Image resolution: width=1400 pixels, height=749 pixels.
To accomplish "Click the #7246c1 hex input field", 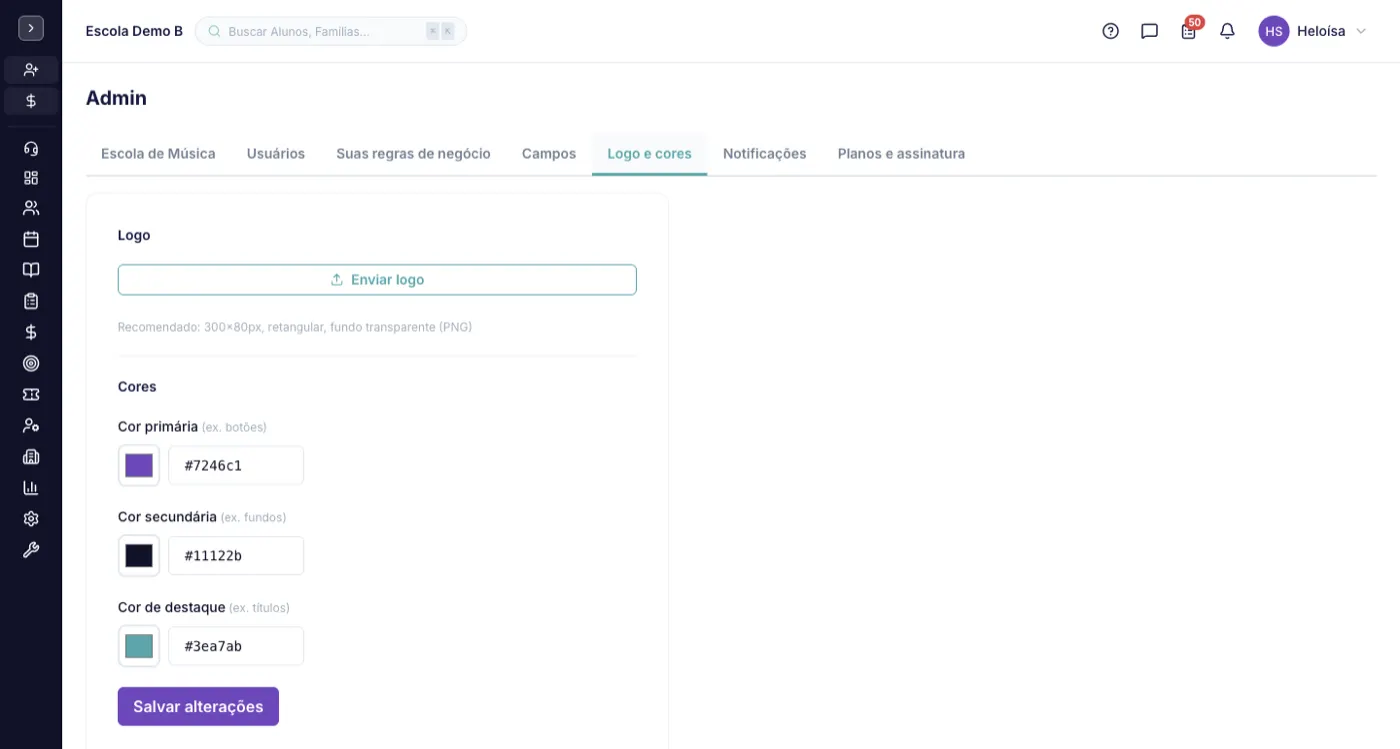I will (236, 466).
